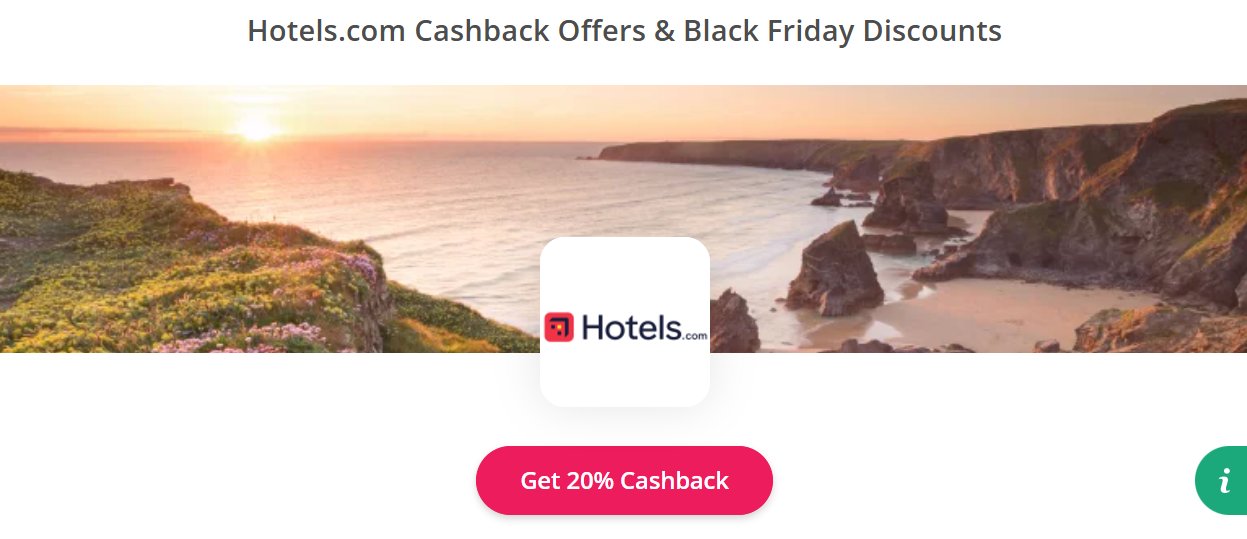Click the setting sun in the banner
The height and width of the screenshot is (539, 1247).
[x=255, y=128]
